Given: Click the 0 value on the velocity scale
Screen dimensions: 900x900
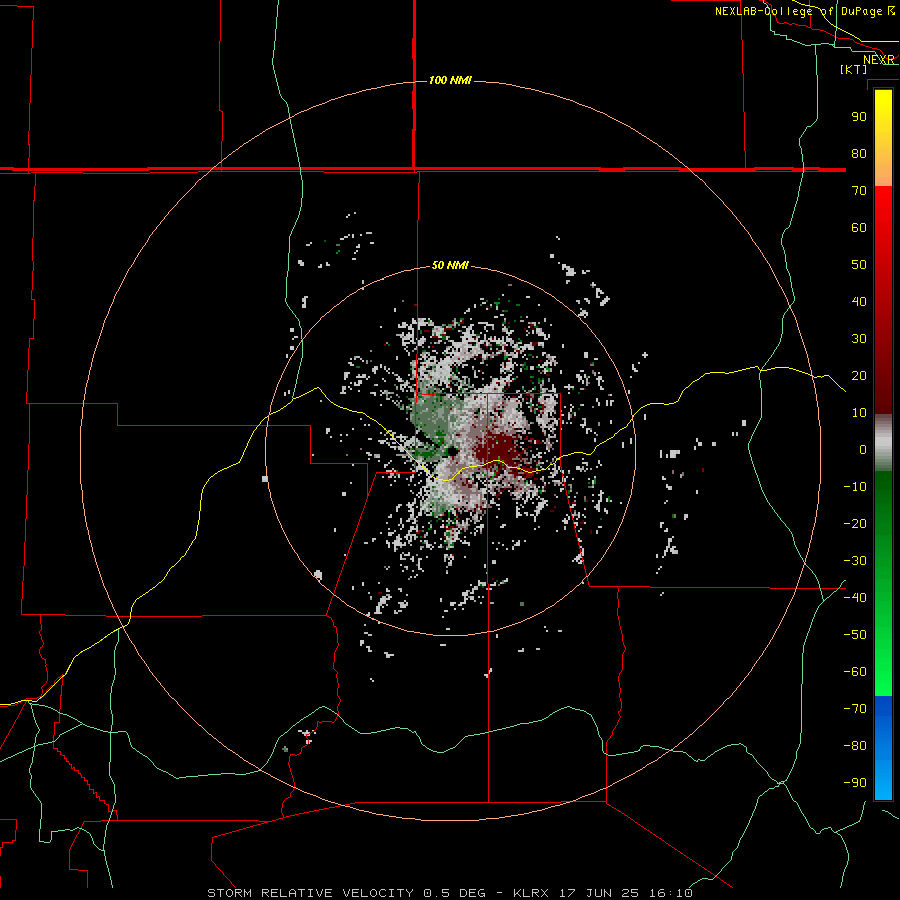Looking at the screenshot, I should coord(863,449).
